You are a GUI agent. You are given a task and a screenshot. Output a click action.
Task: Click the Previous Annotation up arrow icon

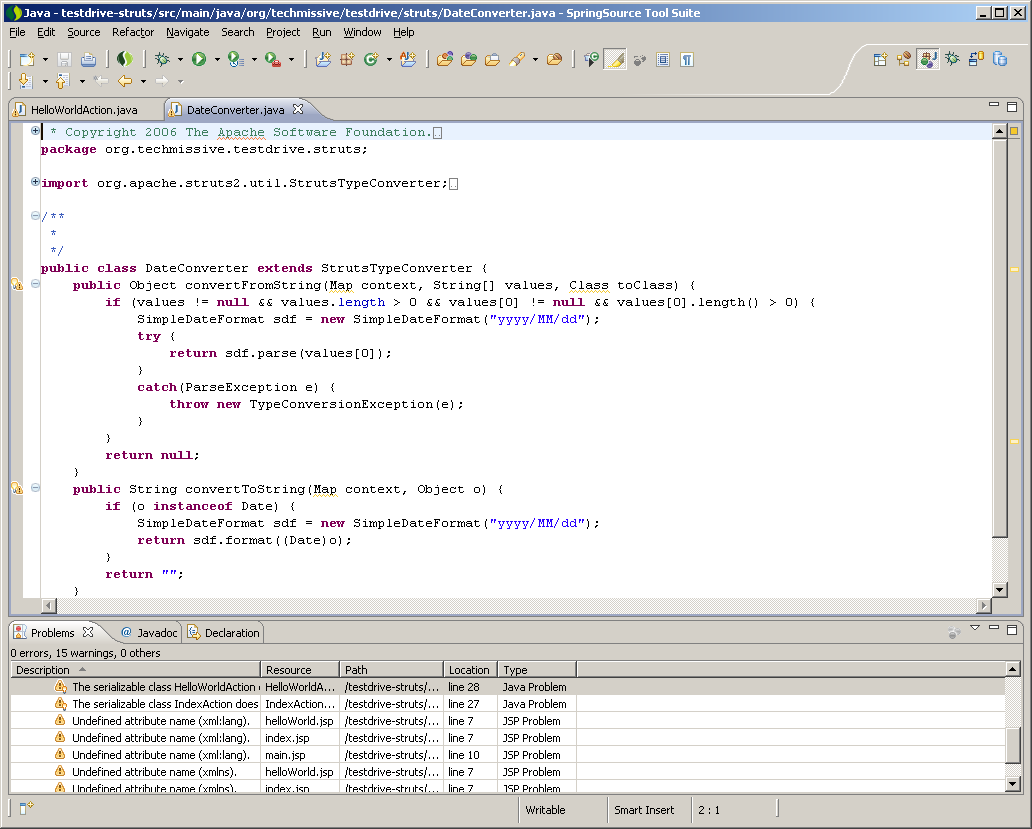click(62, 81)
